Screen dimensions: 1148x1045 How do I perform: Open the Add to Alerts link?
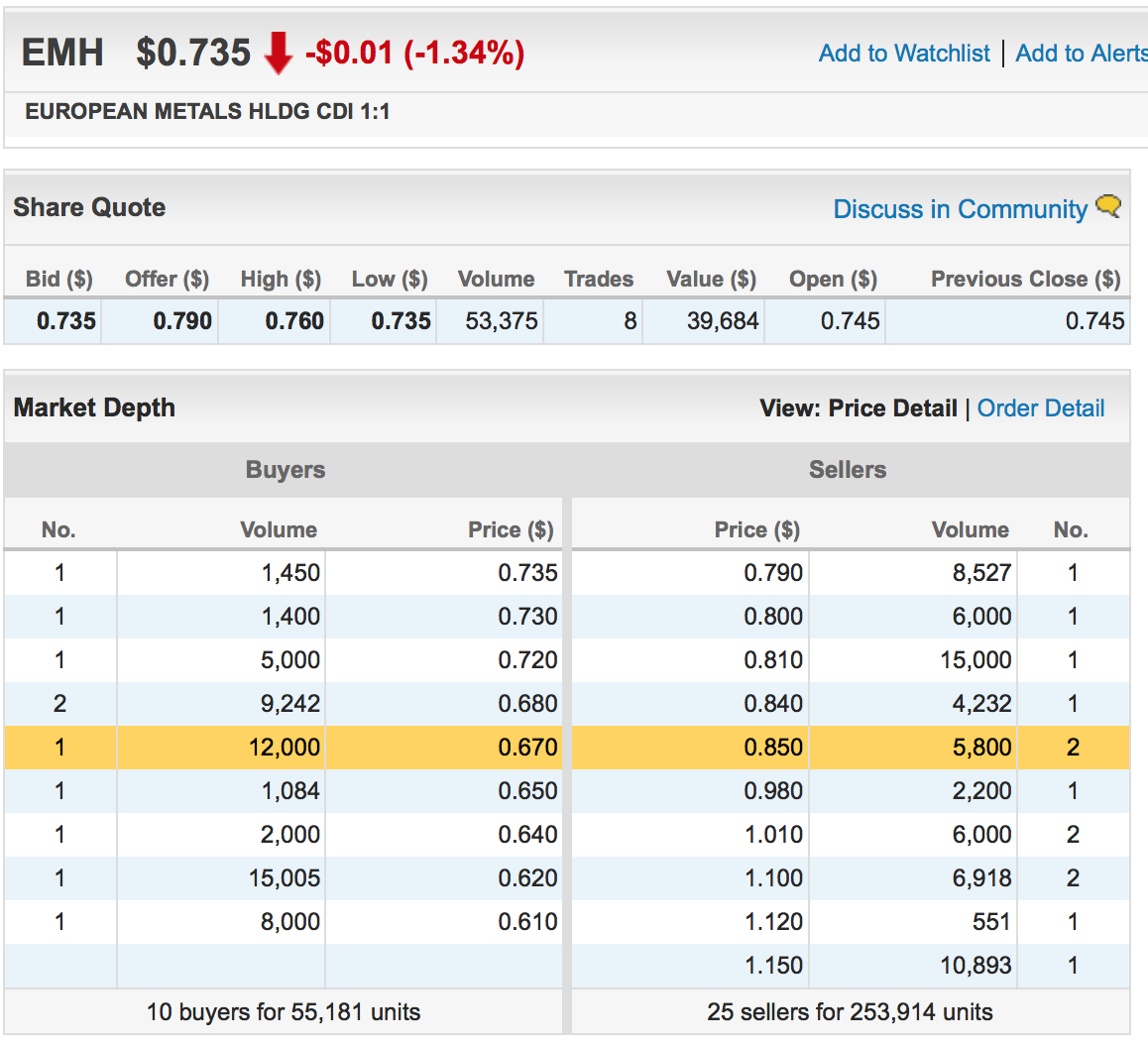click(1082, 53)
